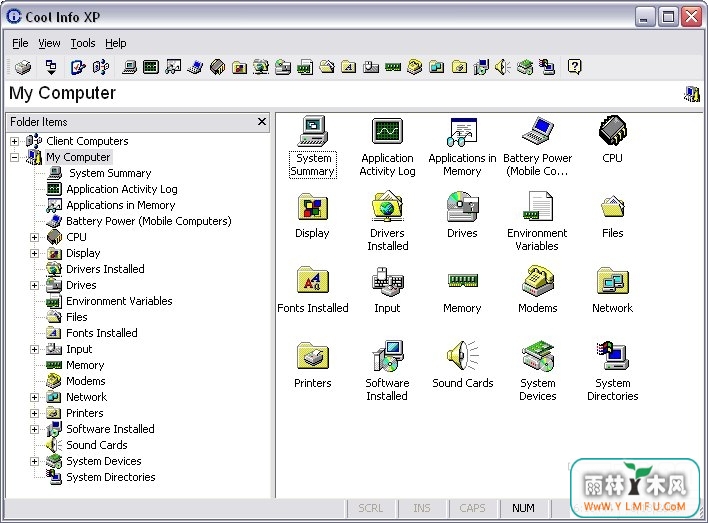The width and height of the screenshot is (708, 523).
Task: Click the tree view dropdown toolbar icon
Action: pyautogui.click(x=51, y=67)
